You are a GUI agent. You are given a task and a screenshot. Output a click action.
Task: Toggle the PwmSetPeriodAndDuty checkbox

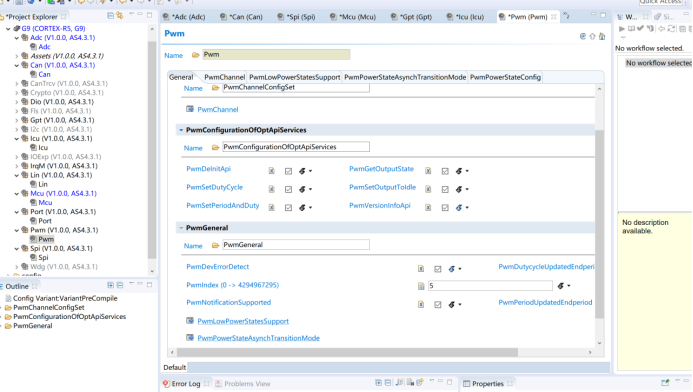coord(288,208)
